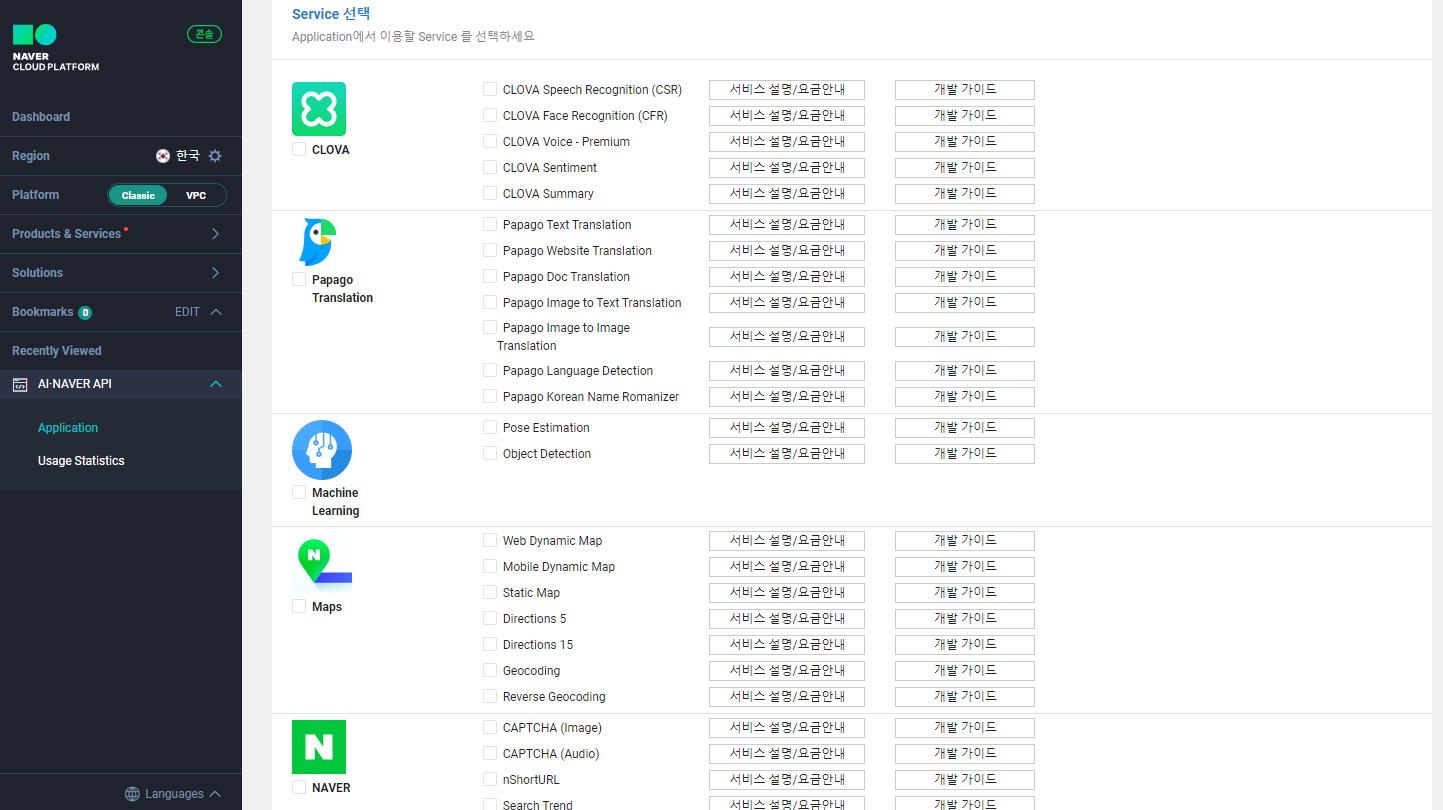Viewport: 1443px width, 810px height.
Task: Open 개발 가이드 for Static Map
Action: [x=965, y=593]
